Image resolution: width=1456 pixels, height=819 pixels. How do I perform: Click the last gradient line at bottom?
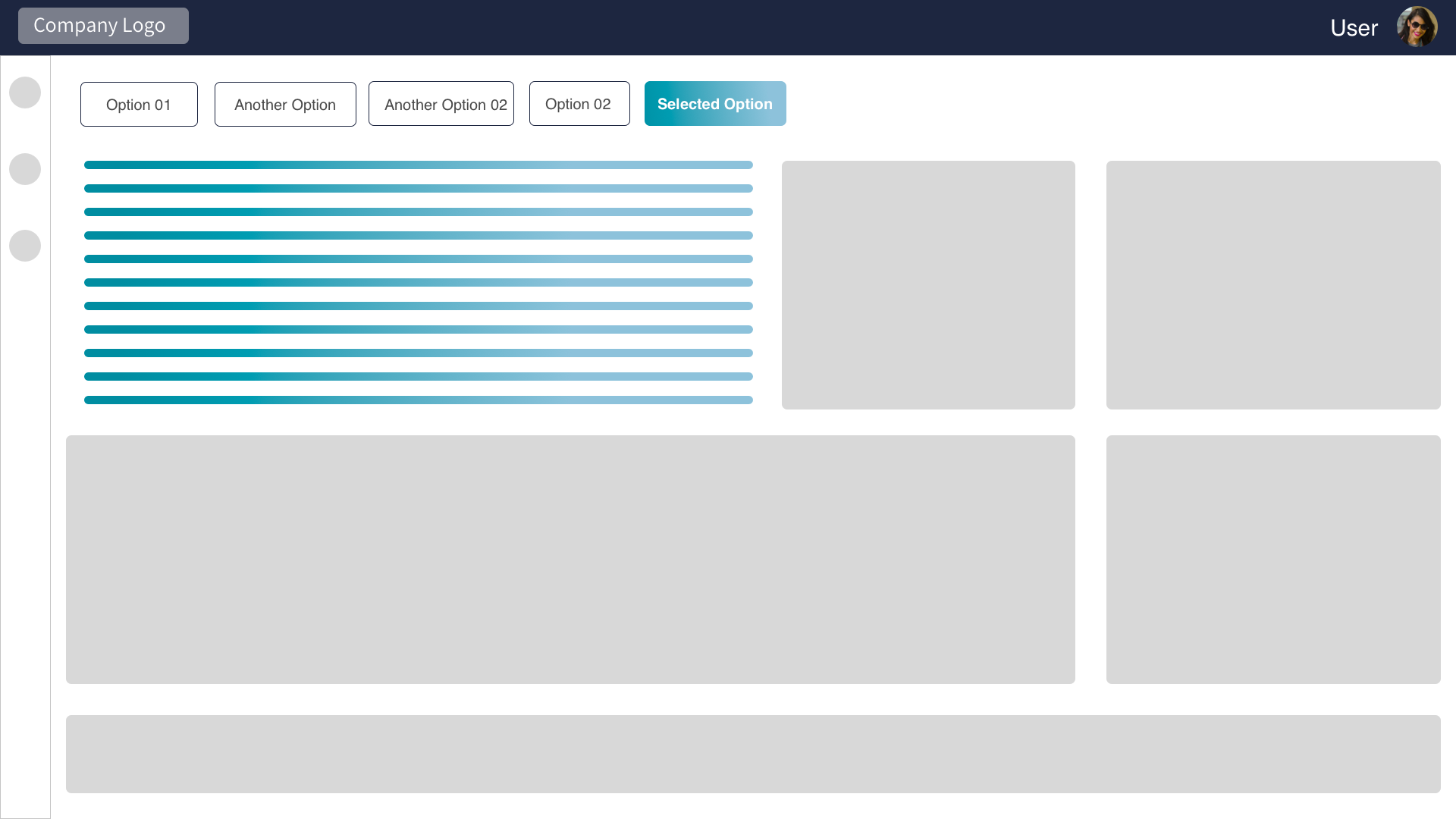click(x=418, y=400)
